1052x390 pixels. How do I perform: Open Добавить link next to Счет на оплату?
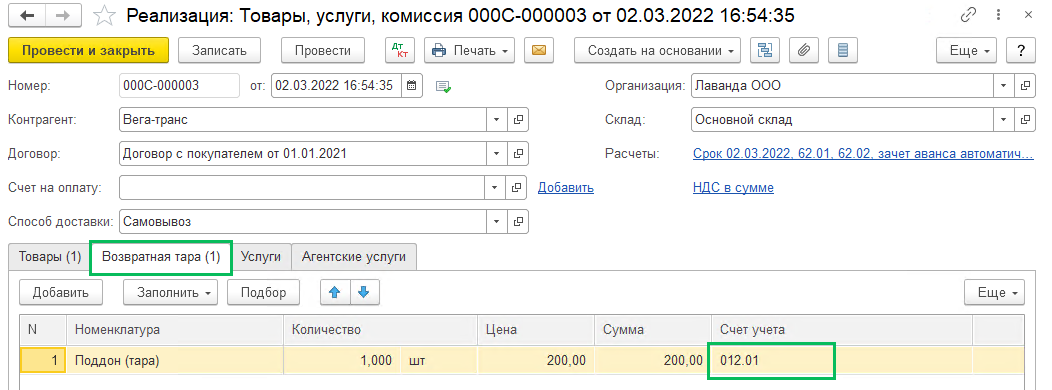pyautogui.click(x=566, y=188)
